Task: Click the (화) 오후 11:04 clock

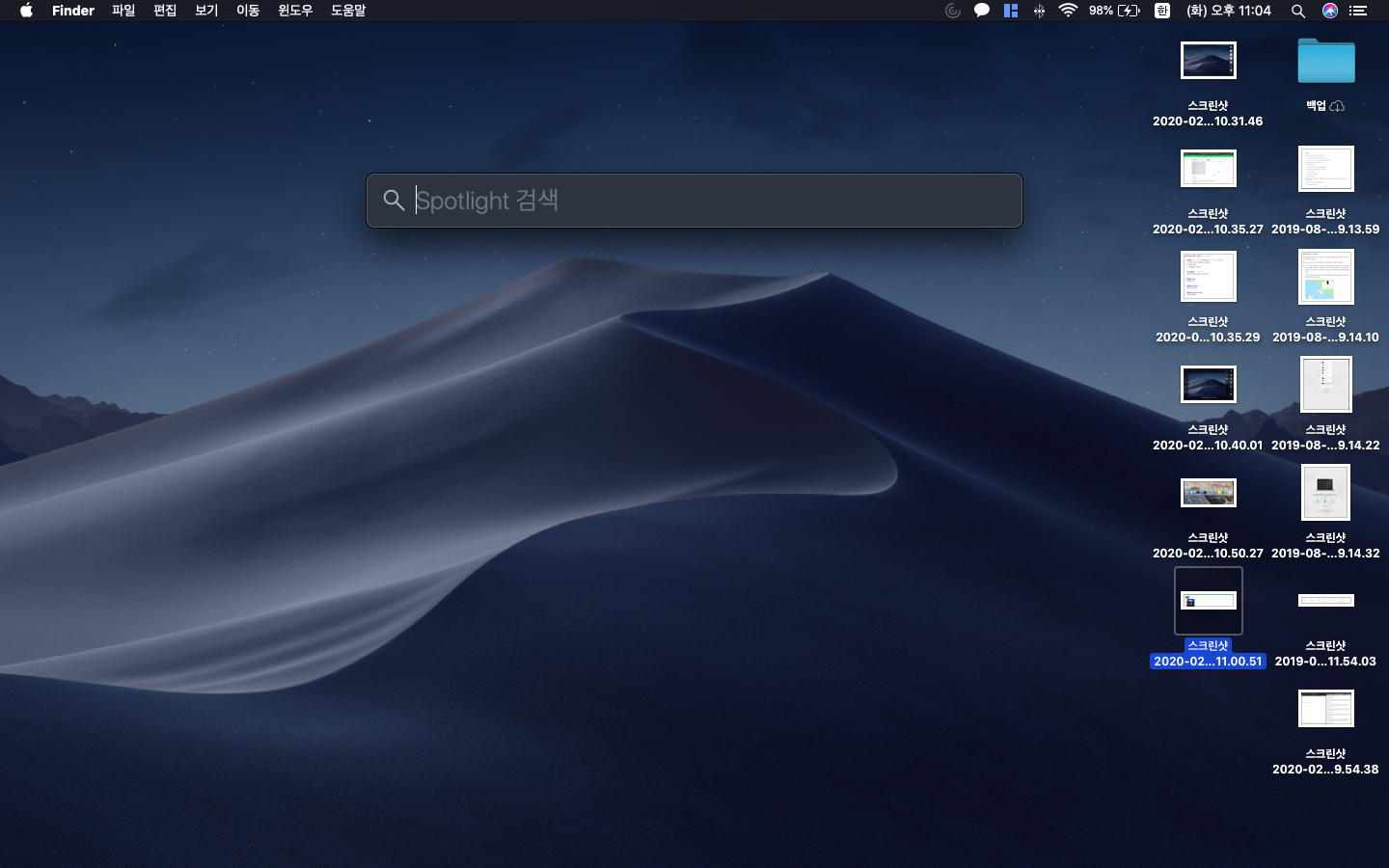Action: click(1229, 11)
